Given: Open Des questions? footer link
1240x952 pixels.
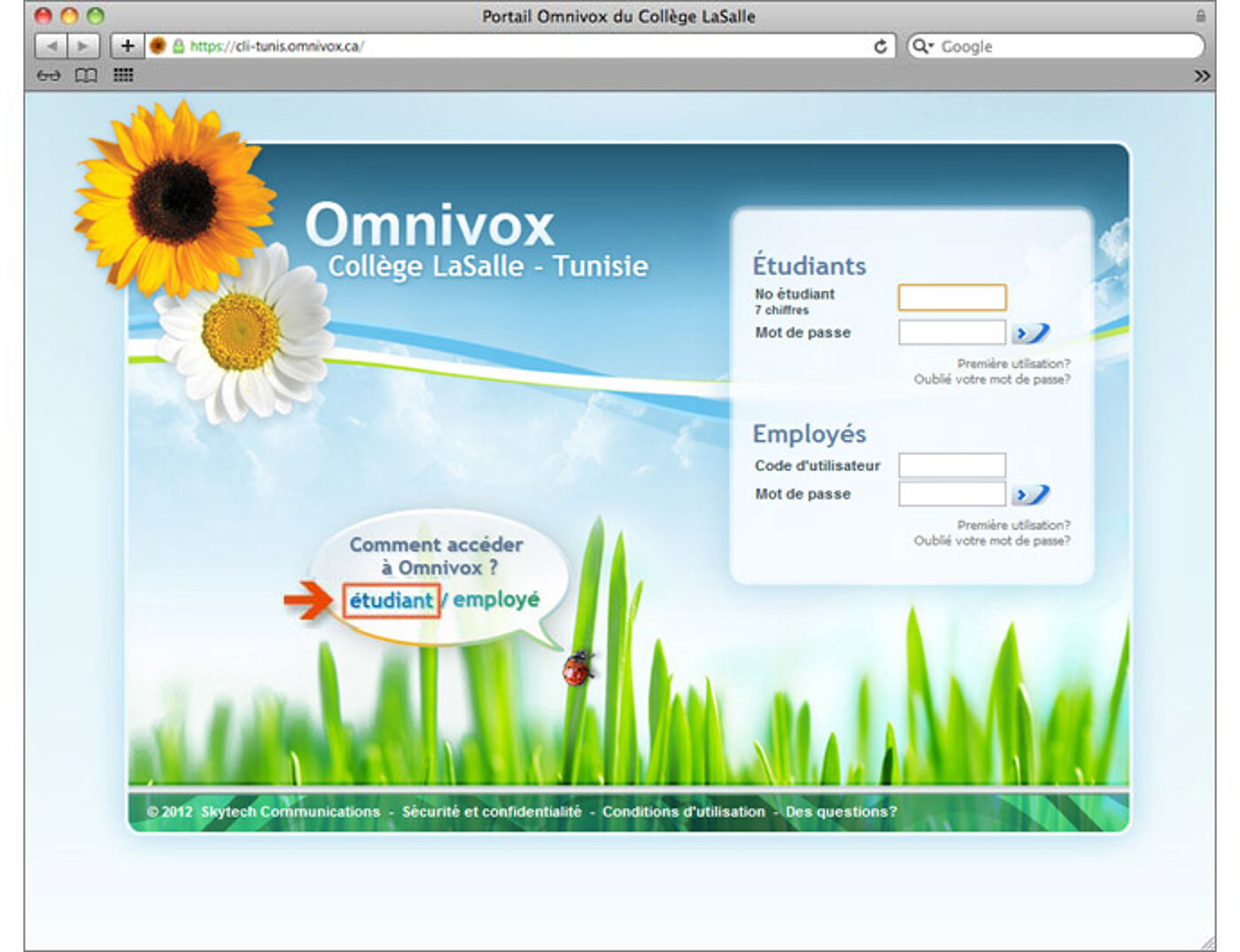Looking at the screenshot, I should 841,811.
